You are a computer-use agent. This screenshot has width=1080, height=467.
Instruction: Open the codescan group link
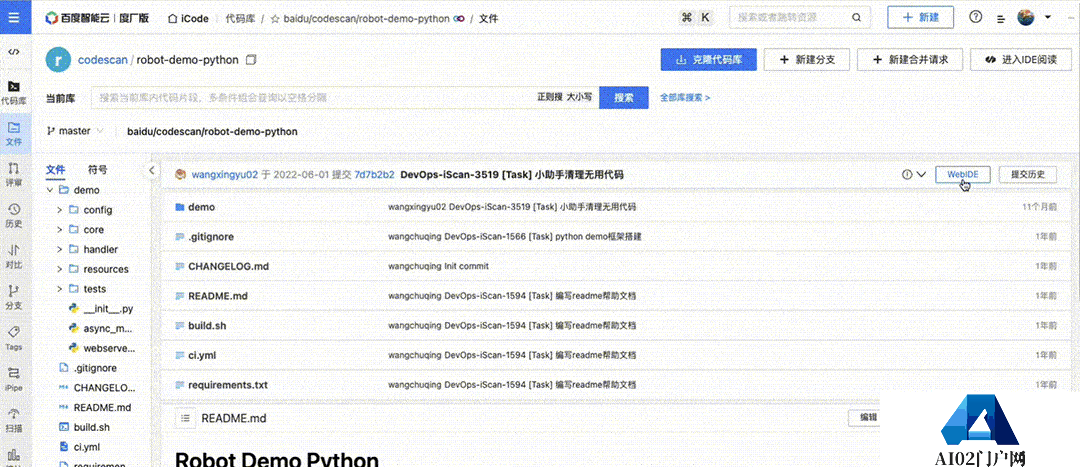point(103,60)
